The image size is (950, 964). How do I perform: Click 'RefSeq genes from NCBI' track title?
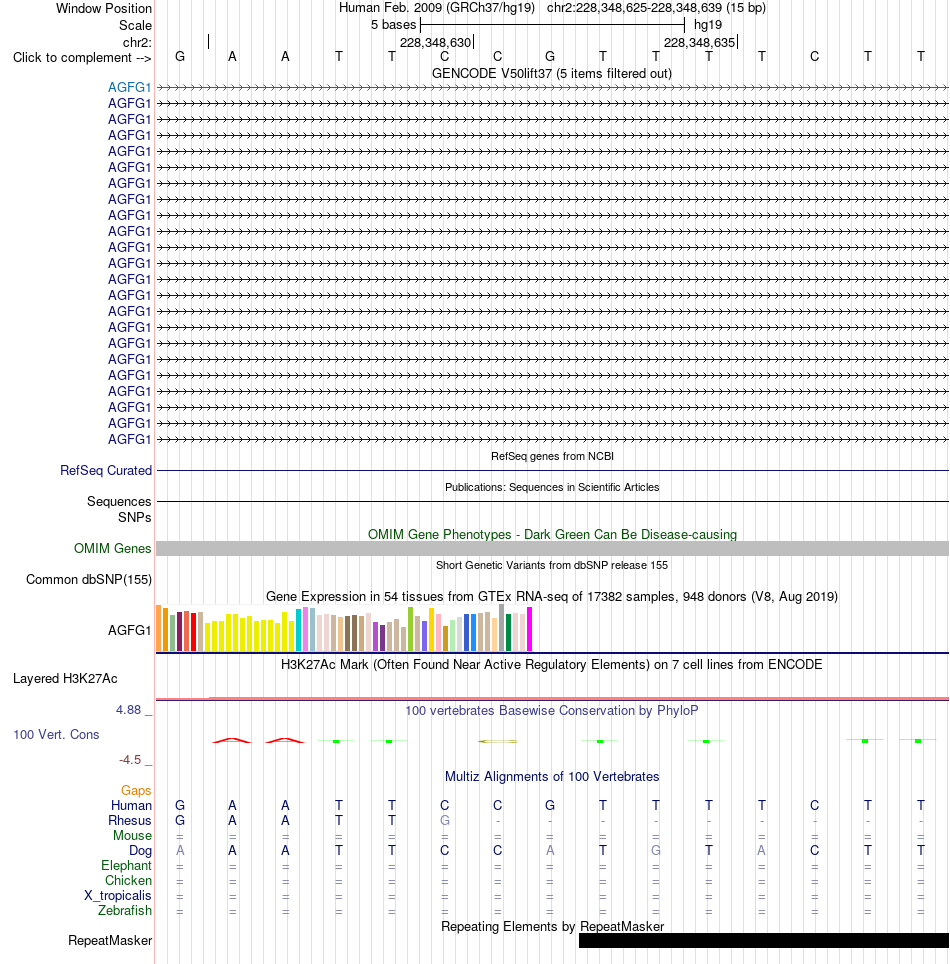click(552, 456)
